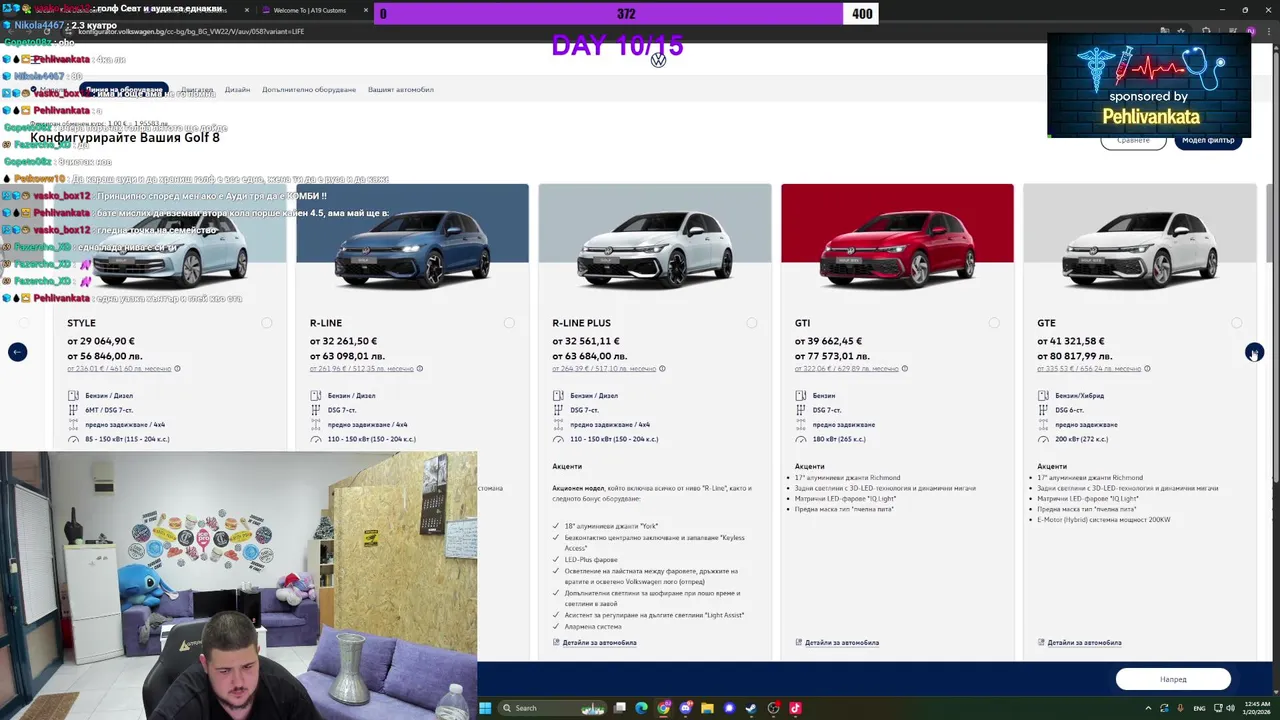Open info icon beside STYLE monthly price

pyautogui.click(x=177, y=368)
